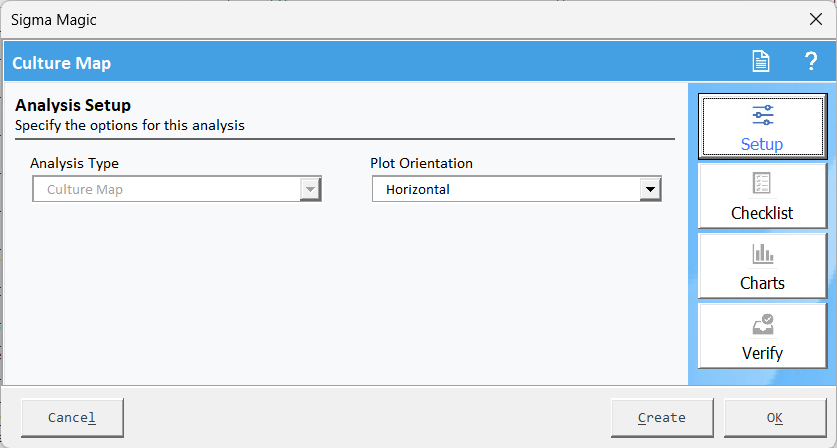Click the Verify checkmark icon
The image size is (837, 448).
point(763,324)
